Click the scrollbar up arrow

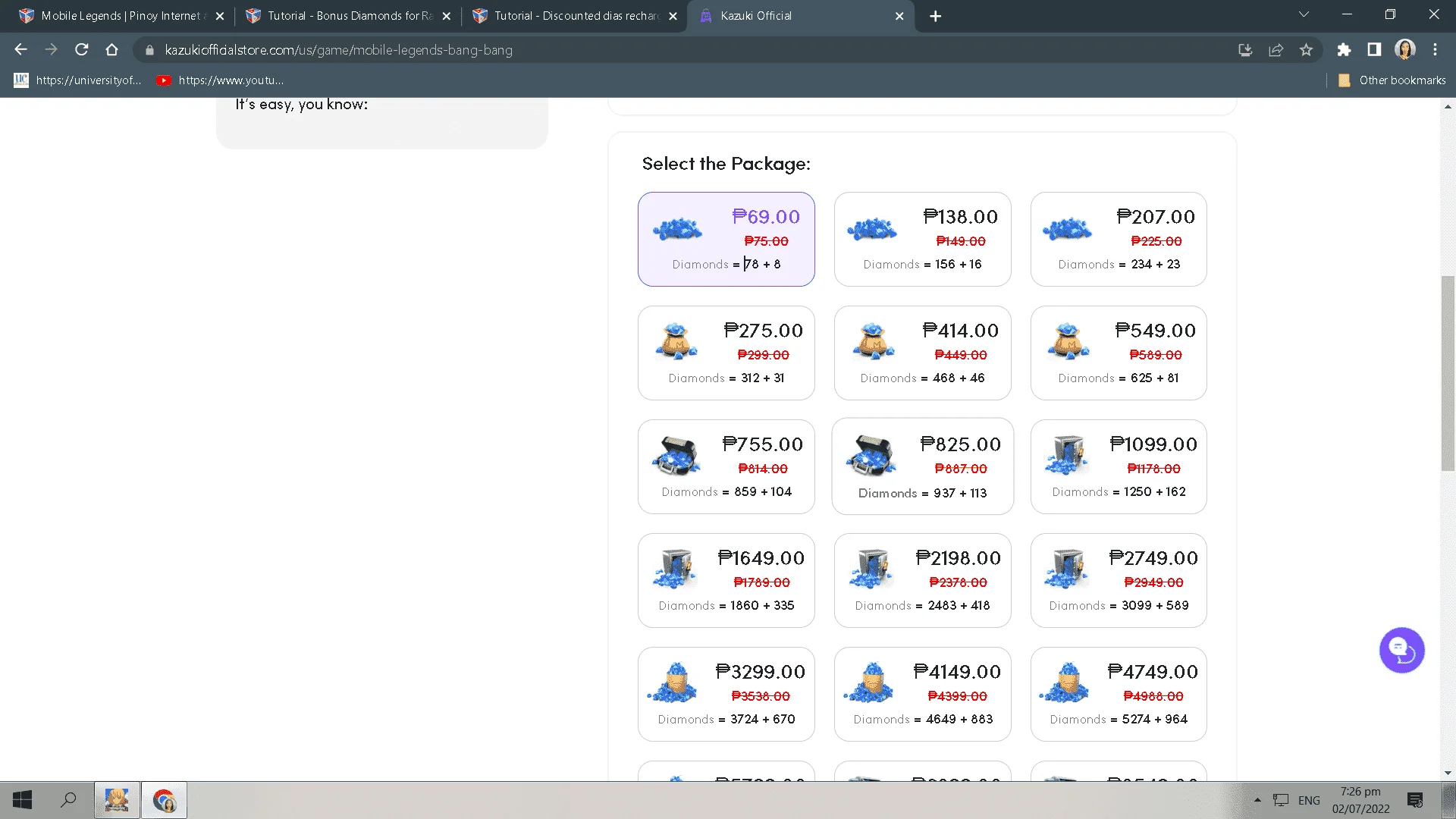(x=1448, y=106)
